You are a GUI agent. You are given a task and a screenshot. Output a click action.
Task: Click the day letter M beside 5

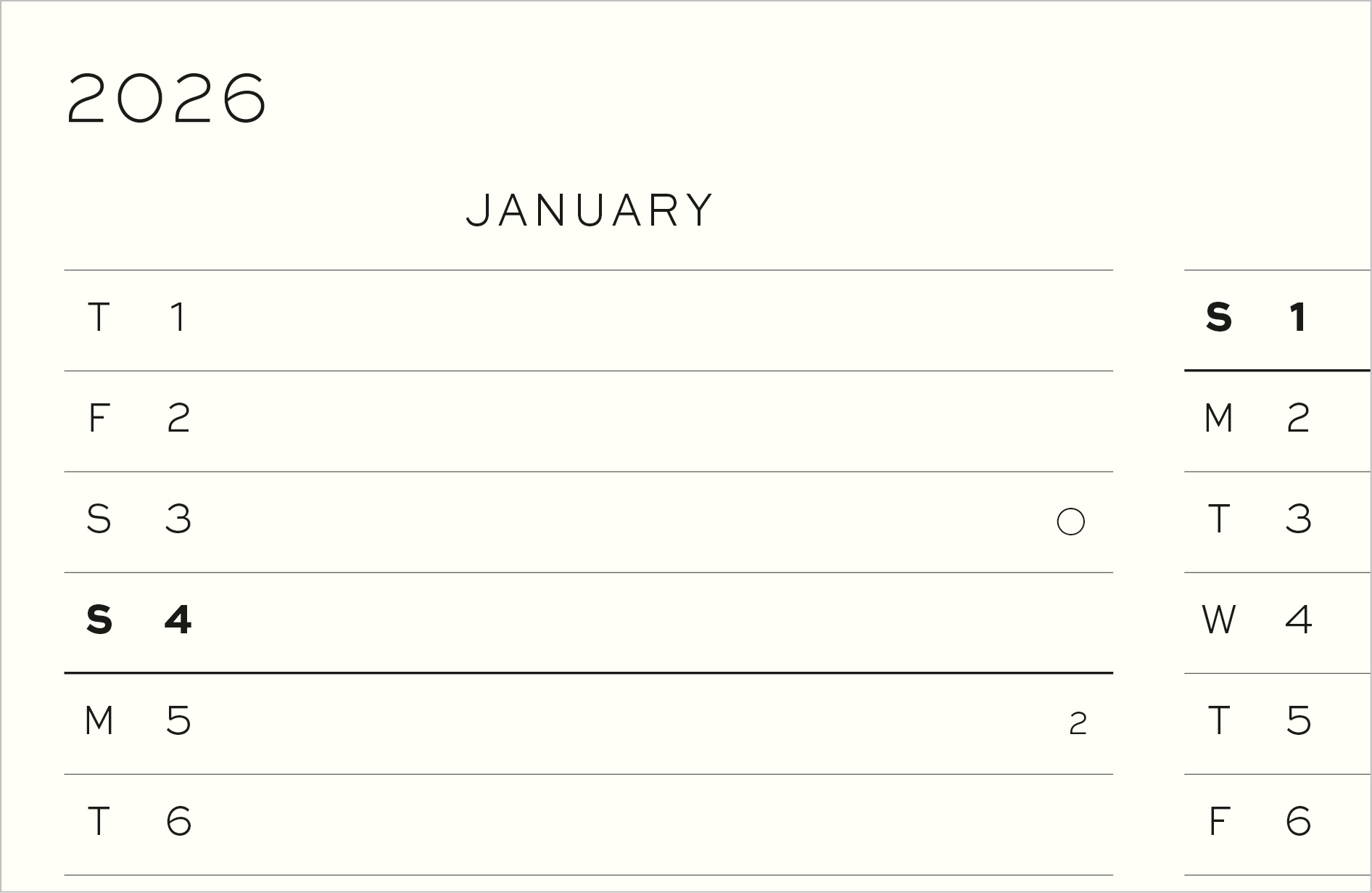pyautogui.click(x=99, y=721)
